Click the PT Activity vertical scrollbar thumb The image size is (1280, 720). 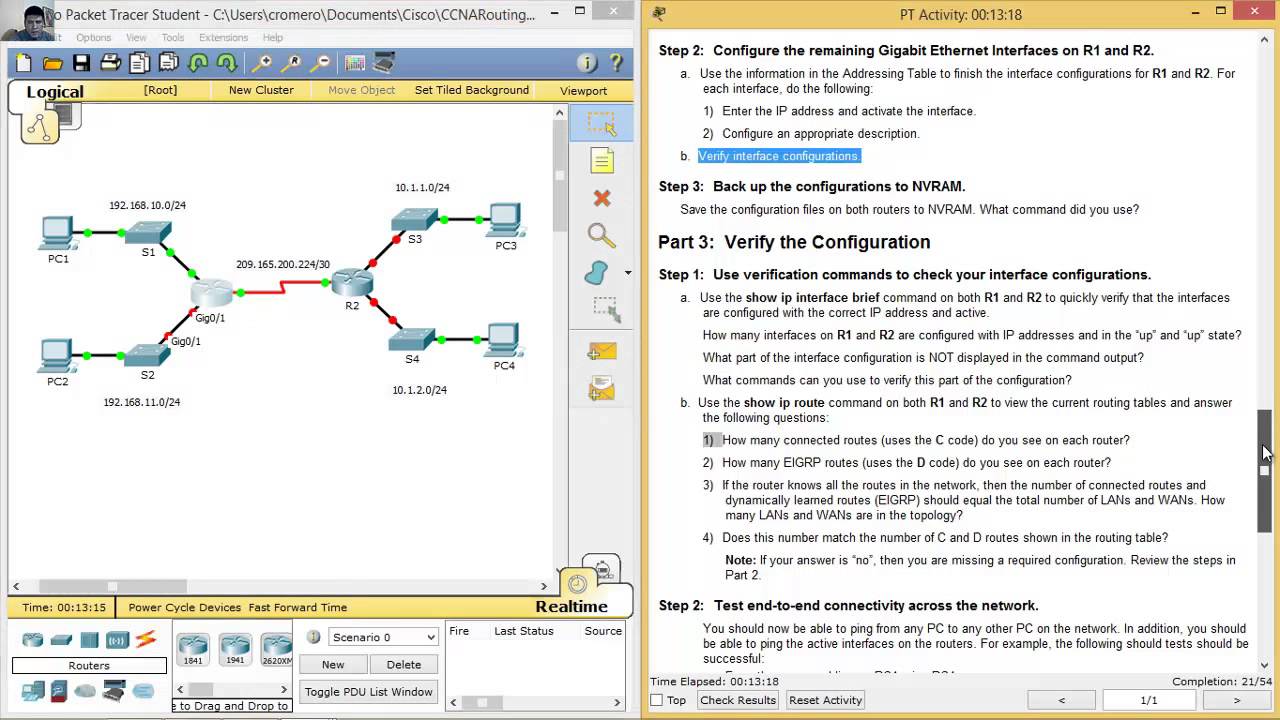click(x=1265, y=470)
